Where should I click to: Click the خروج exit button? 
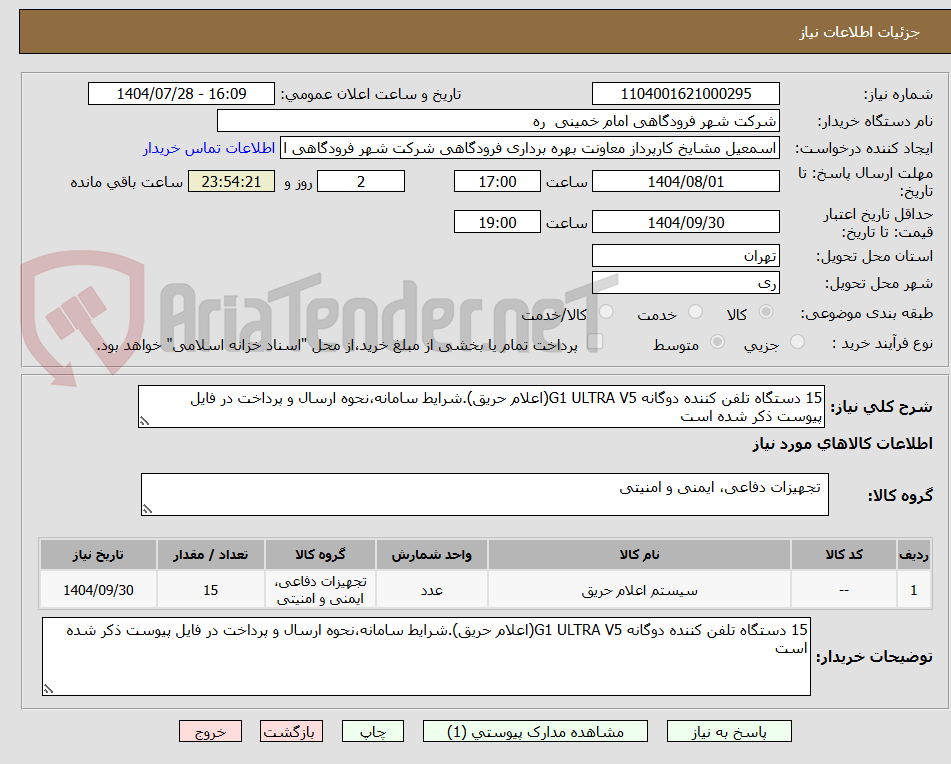coord(210,731)
